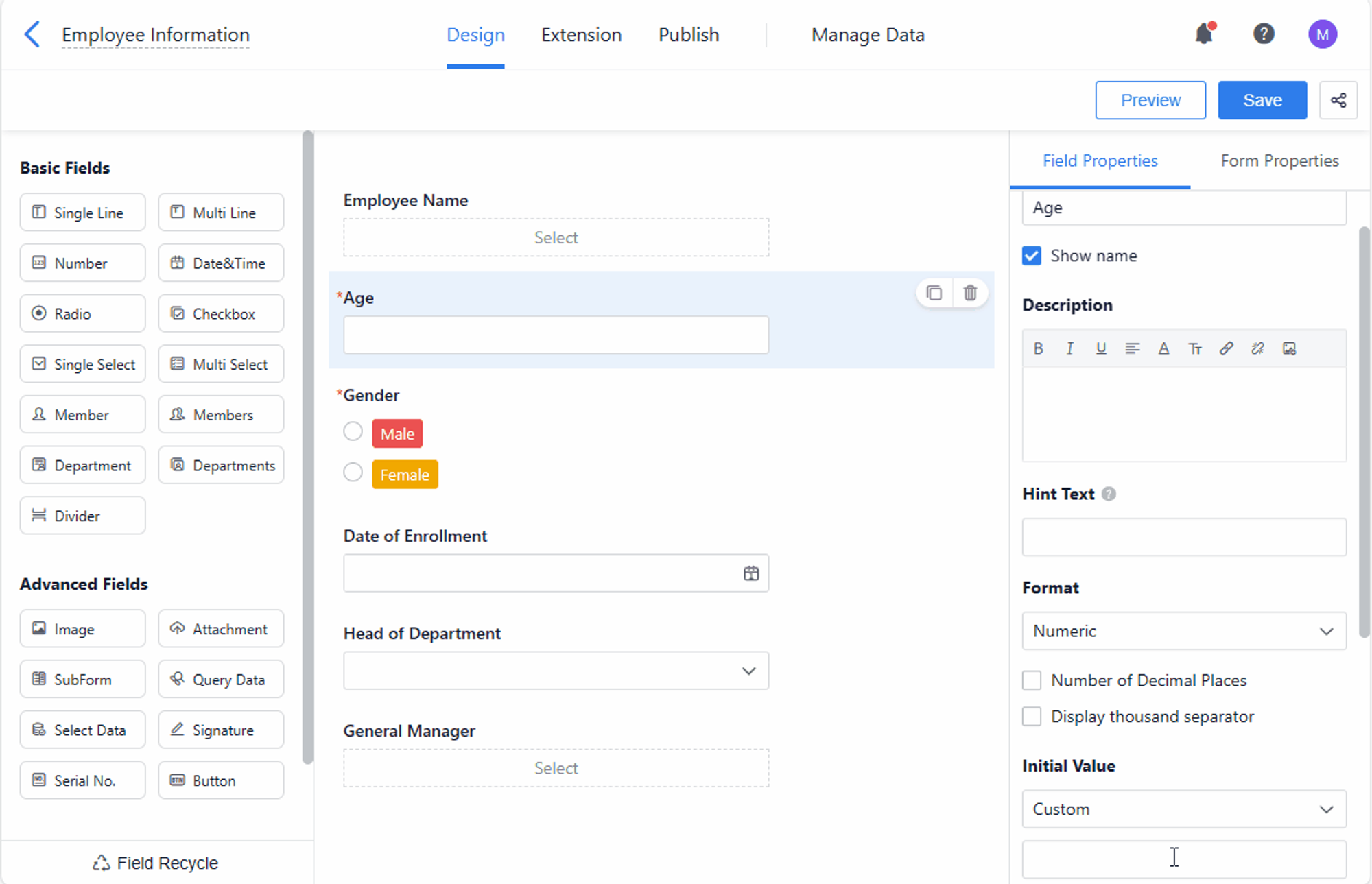Image resolution: width=1372 pixels, height=884 pixels.
Task: Add a Single Line field
Action: click(82, 213)
